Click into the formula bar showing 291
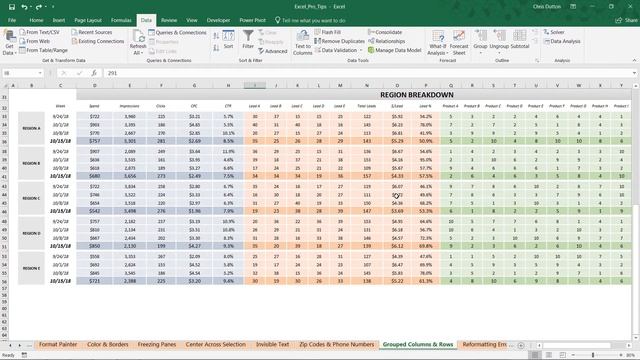Viewport: 640px width, 360px height. point(367,73)
